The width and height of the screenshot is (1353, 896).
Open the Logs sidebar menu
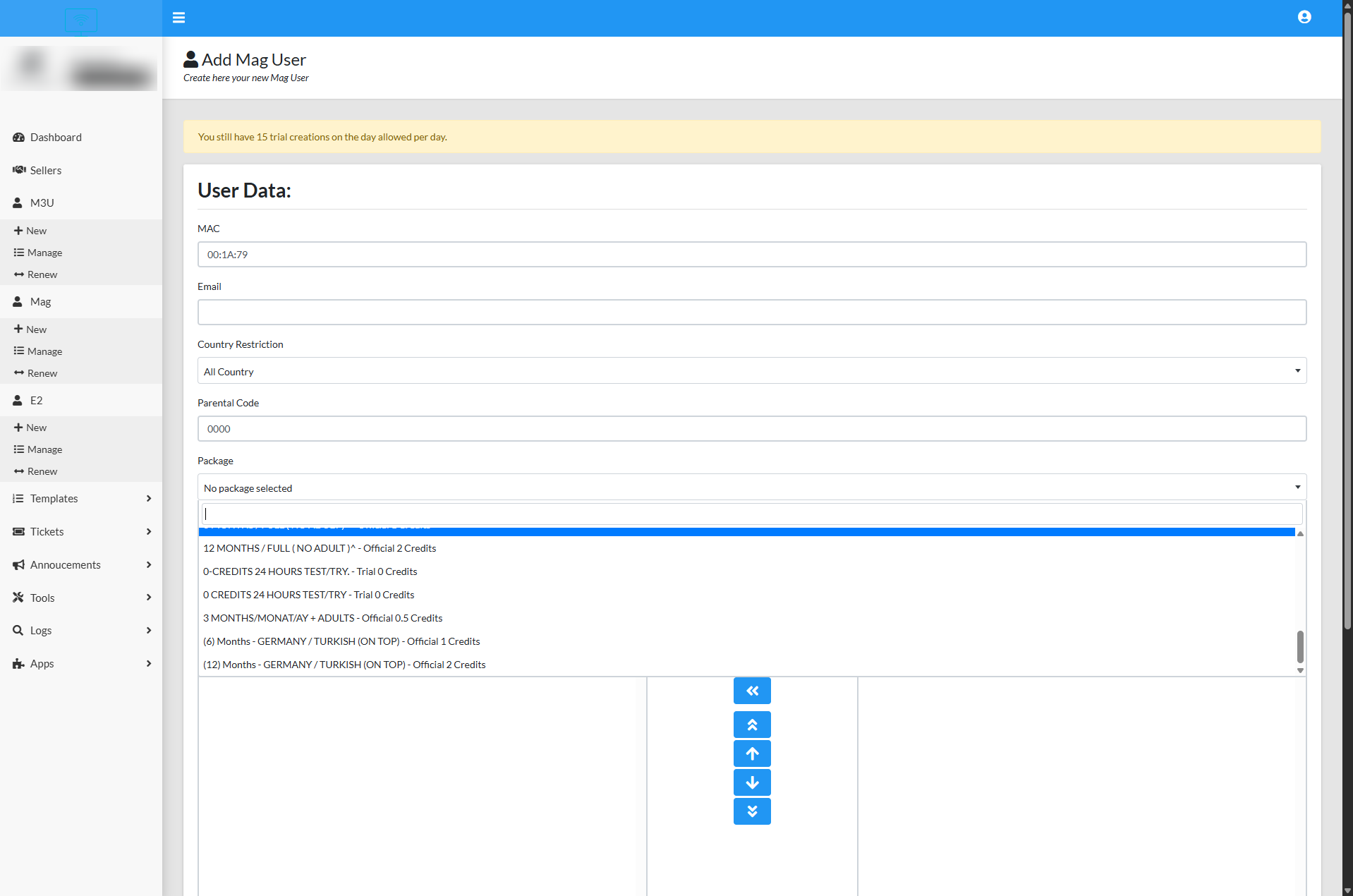tap(81, 631)
